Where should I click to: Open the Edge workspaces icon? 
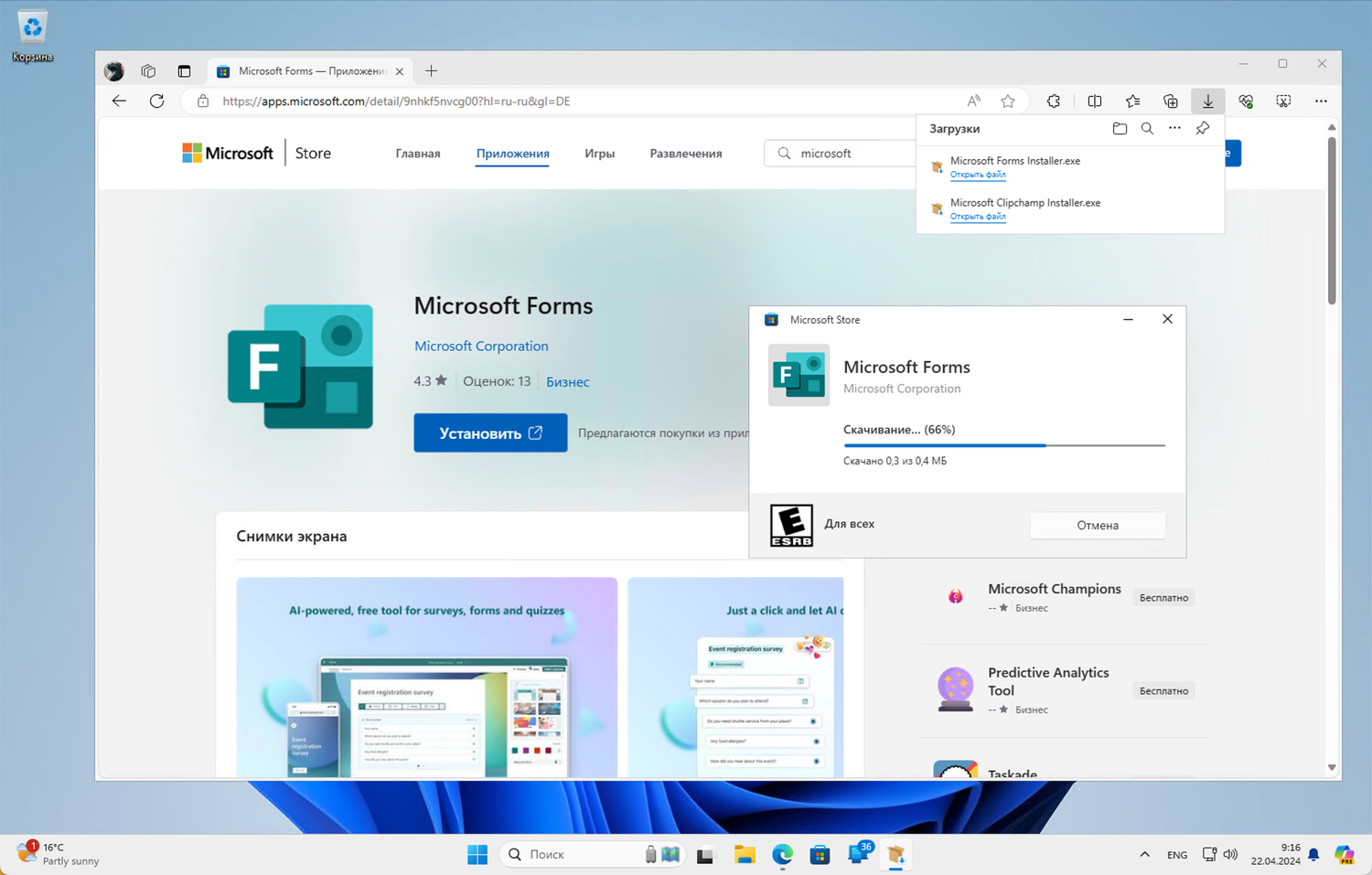[148, 71]
